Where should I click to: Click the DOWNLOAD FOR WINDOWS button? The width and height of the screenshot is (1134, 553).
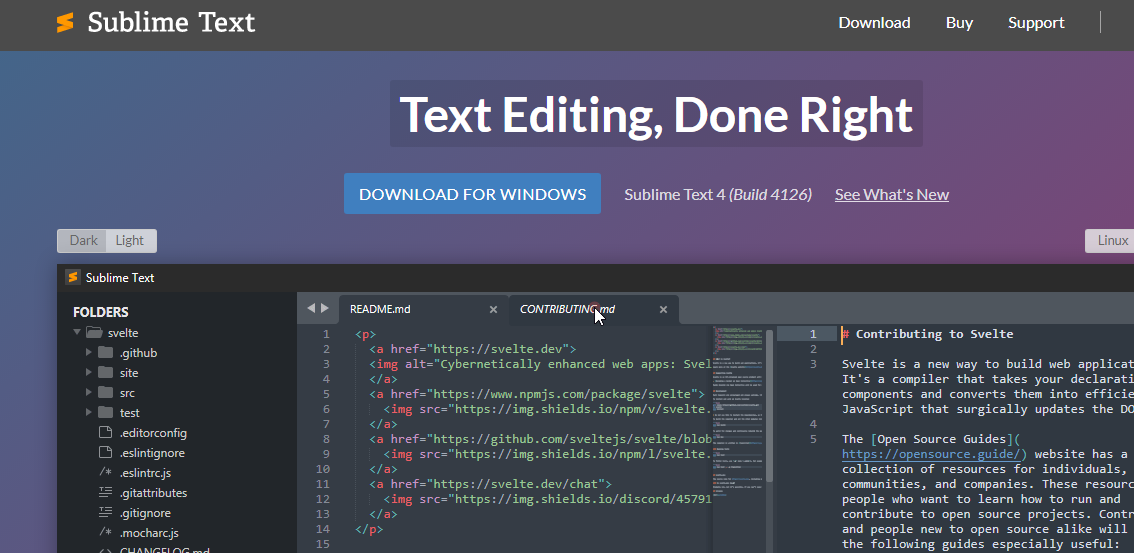coord(472,194)
